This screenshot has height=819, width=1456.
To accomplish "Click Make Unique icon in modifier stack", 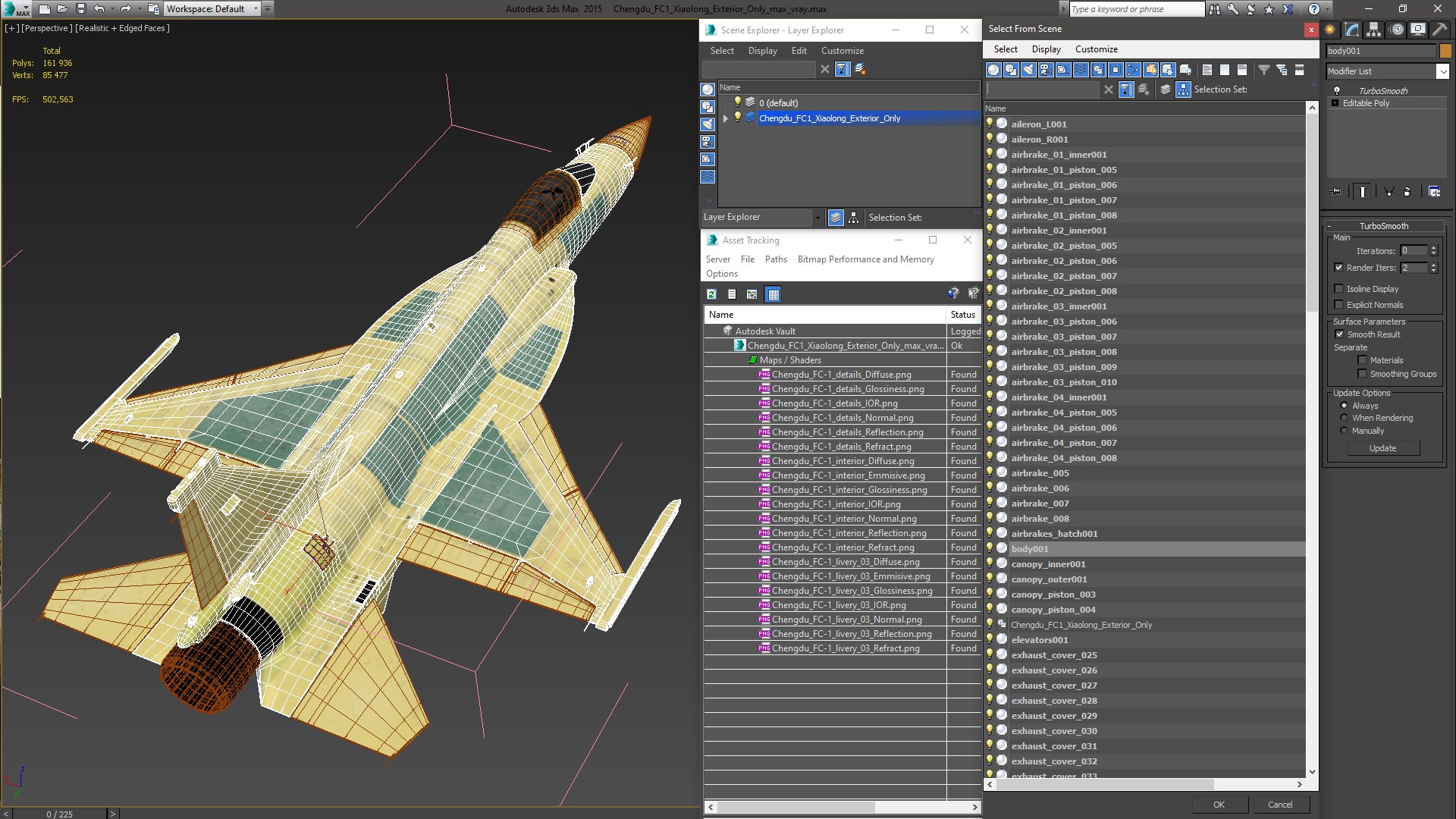I will [1389, 192].
